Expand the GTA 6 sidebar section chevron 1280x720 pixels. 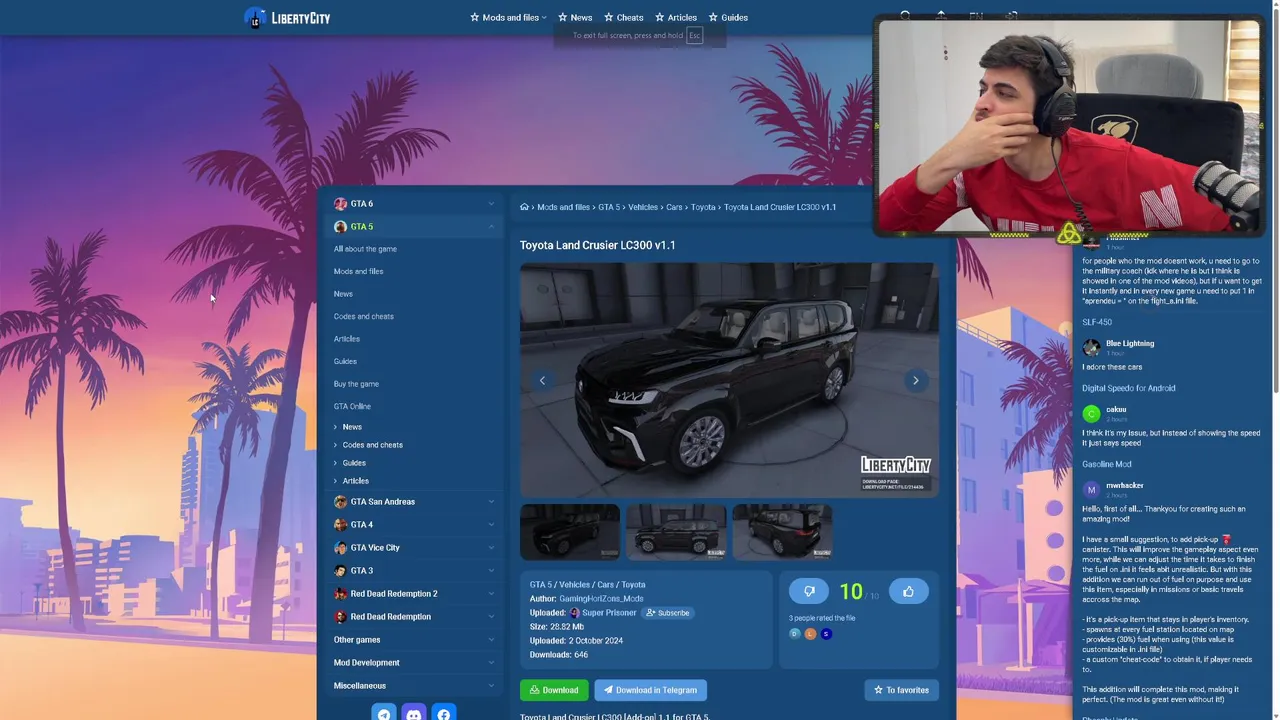[x=491, y=204]
